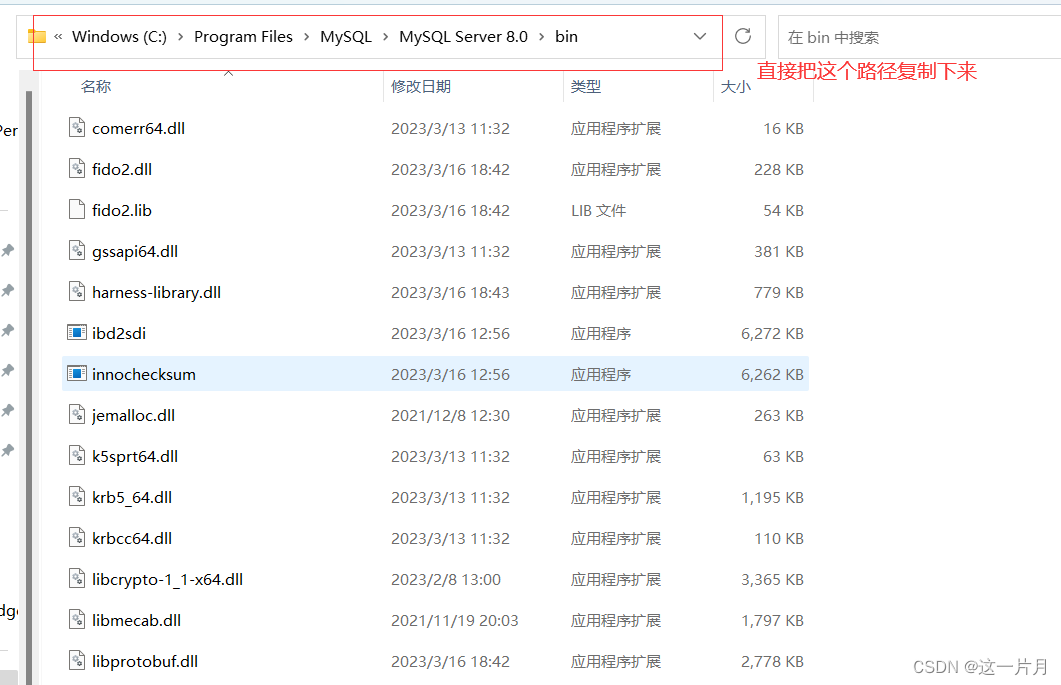Click the 2,778 KB size cell
This screenshot has width=1061, height=685.
(x=772, y=661)
